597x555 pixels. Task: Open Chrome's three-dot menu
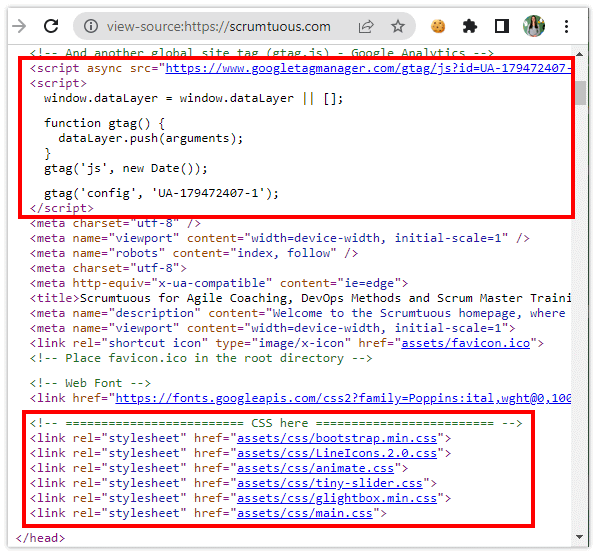(x=566, y=26)
